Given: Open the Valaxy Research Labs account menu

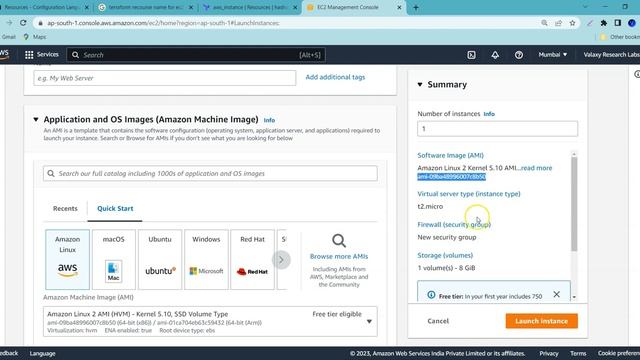Looking at the screenshot, I should [x=611, y=55].
